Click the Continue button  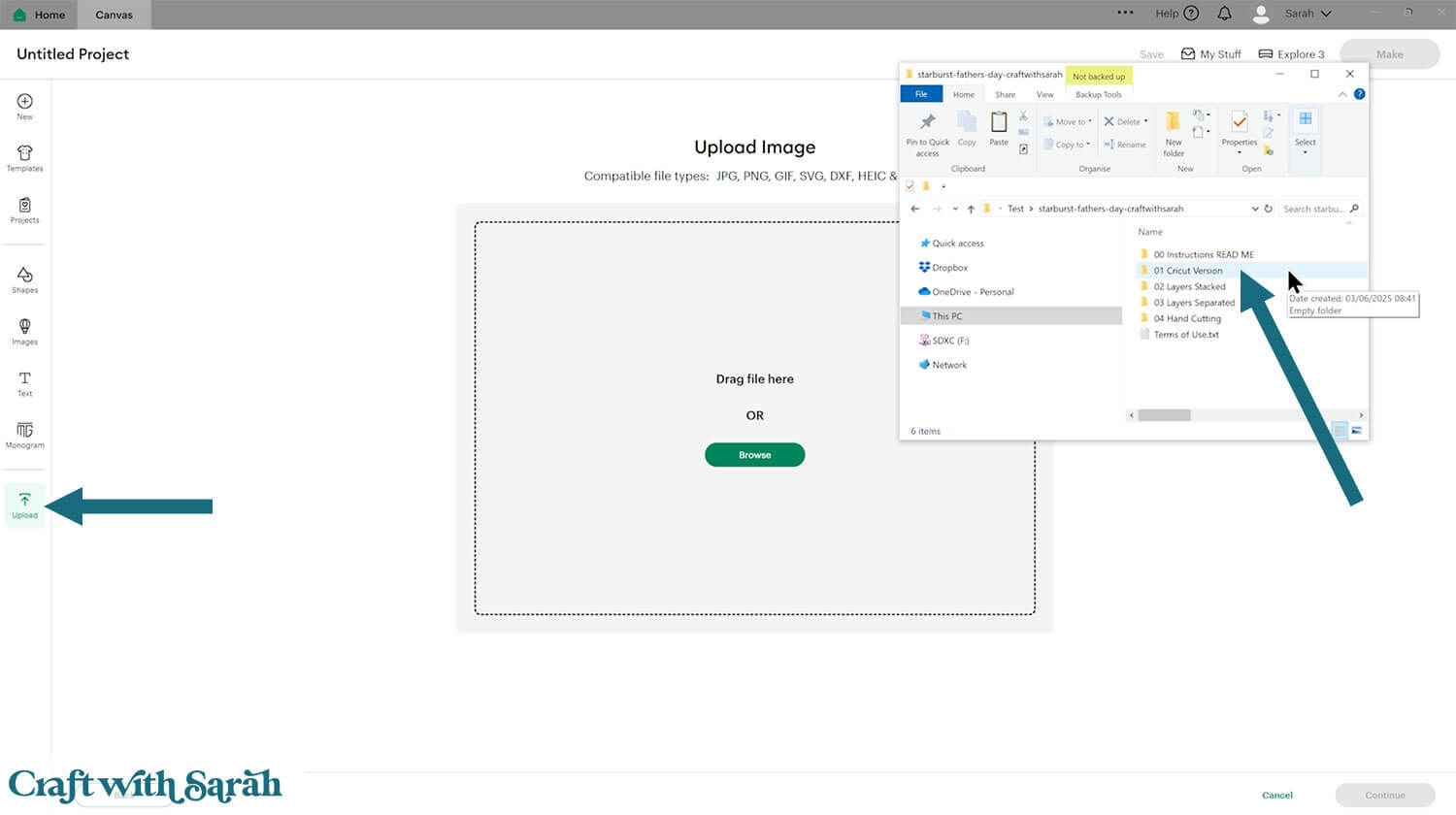coord(1385,796)
